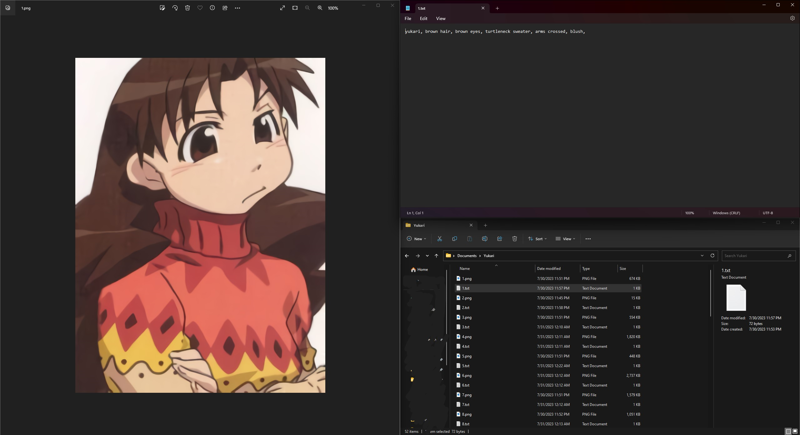800x435 pixels.
Task: Click Yukari in the address breadcrumb
Action: click(x=489, y=255)
